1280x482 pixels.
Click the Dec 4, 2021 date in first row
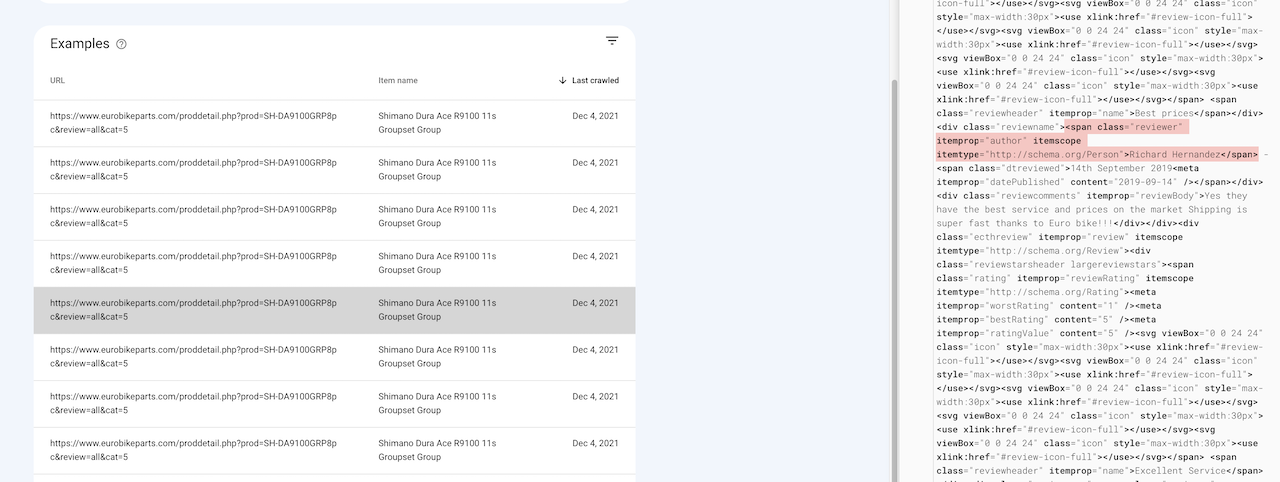click(595, 116)
